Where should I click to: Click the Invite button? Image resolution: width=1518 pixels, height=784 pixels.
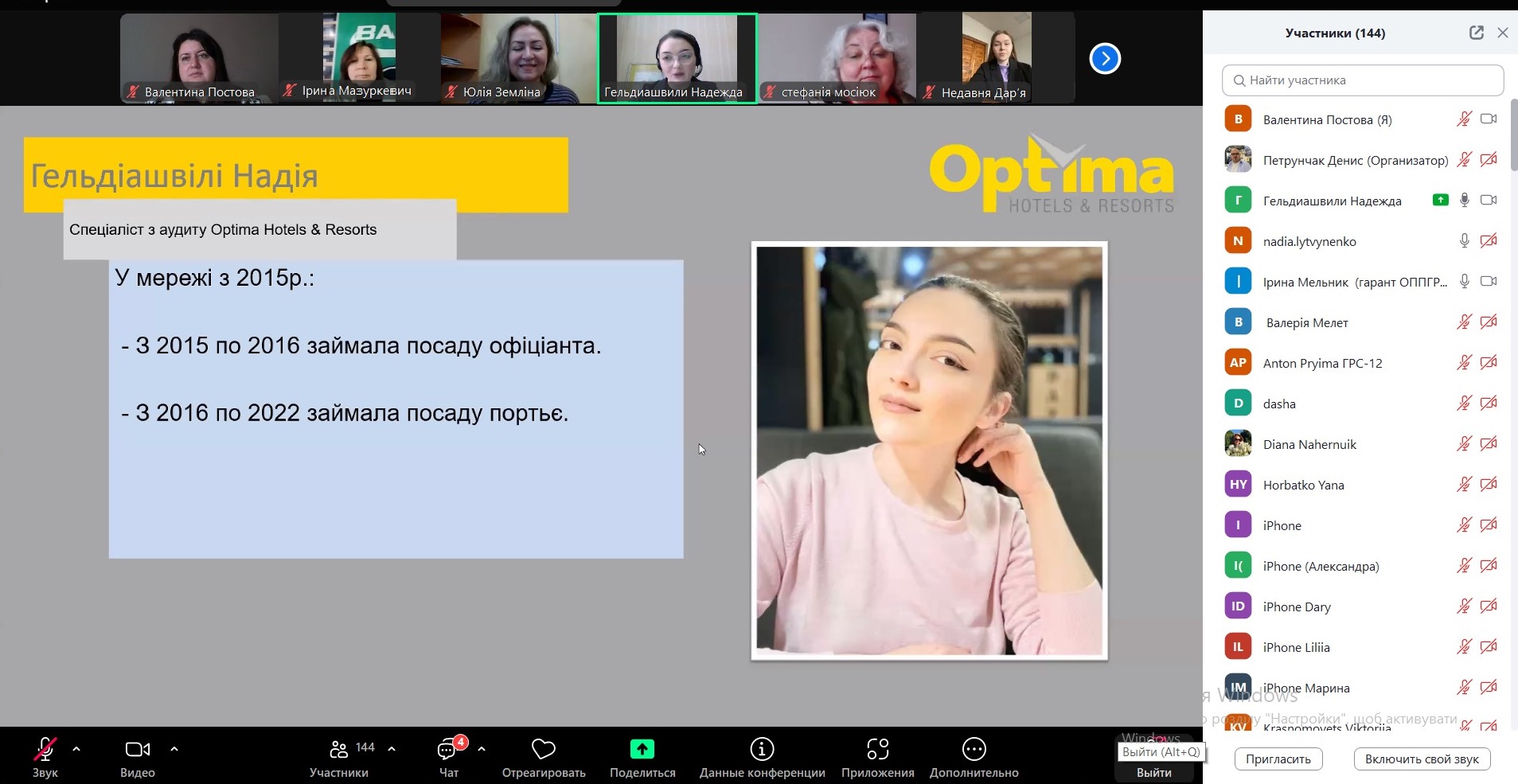pos(1278,759)
